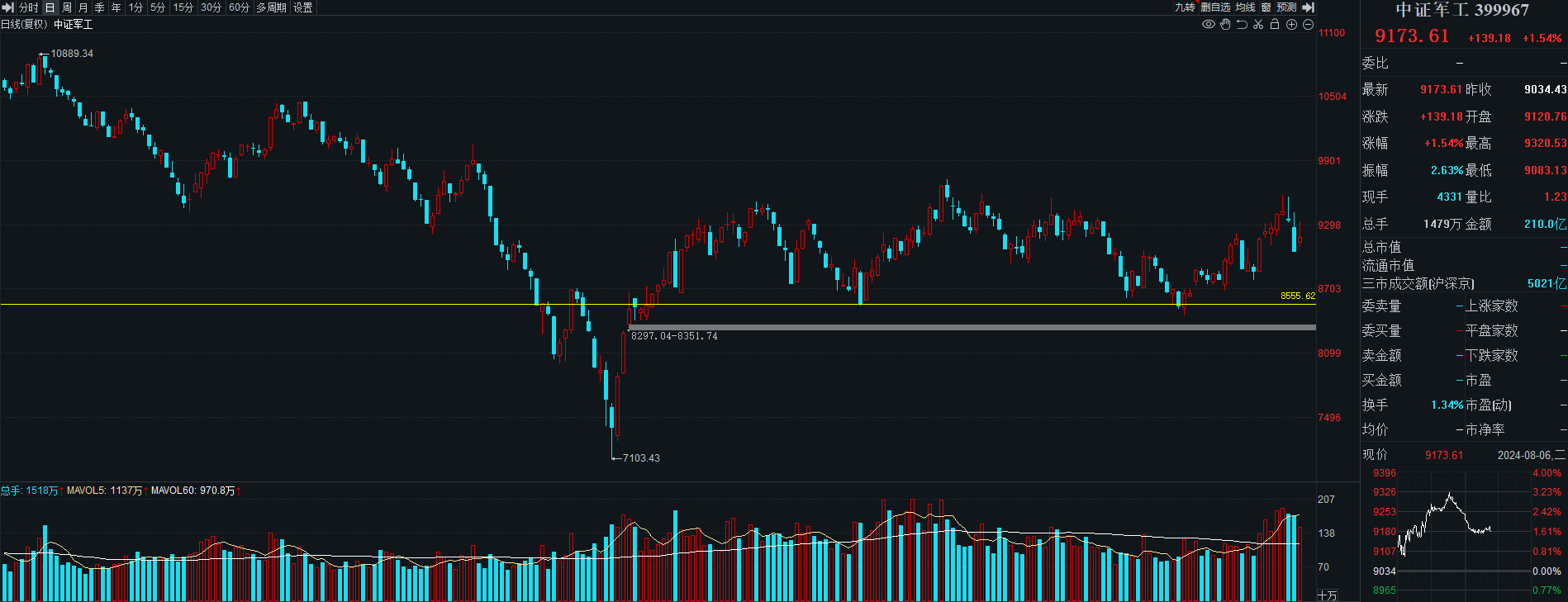Click the top-right panel arrow icon
The image size is (1568, 602).
point(1308,7)
